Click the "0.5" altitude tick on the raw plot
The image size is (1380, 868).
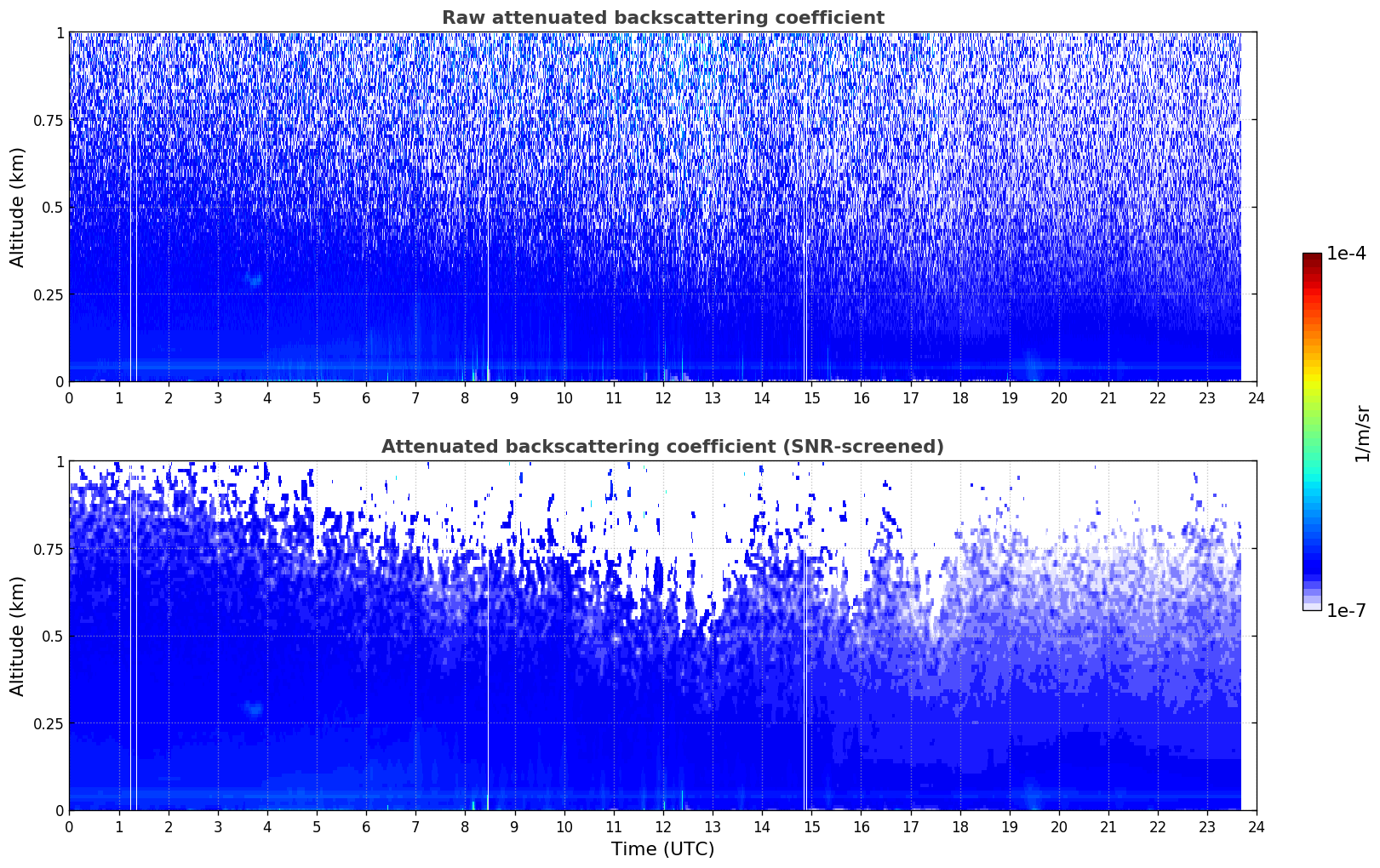pos(52,207)
